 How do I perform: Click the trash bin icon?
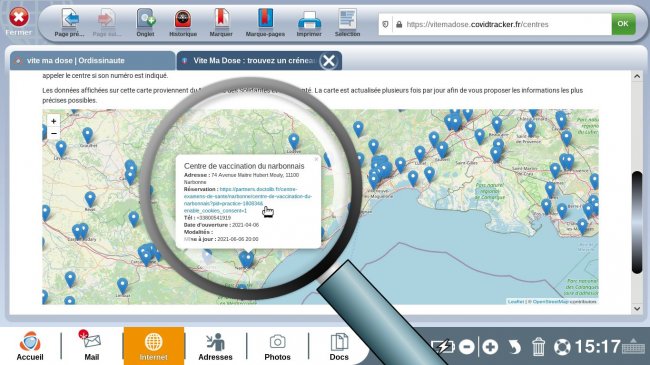coord(538,347)
